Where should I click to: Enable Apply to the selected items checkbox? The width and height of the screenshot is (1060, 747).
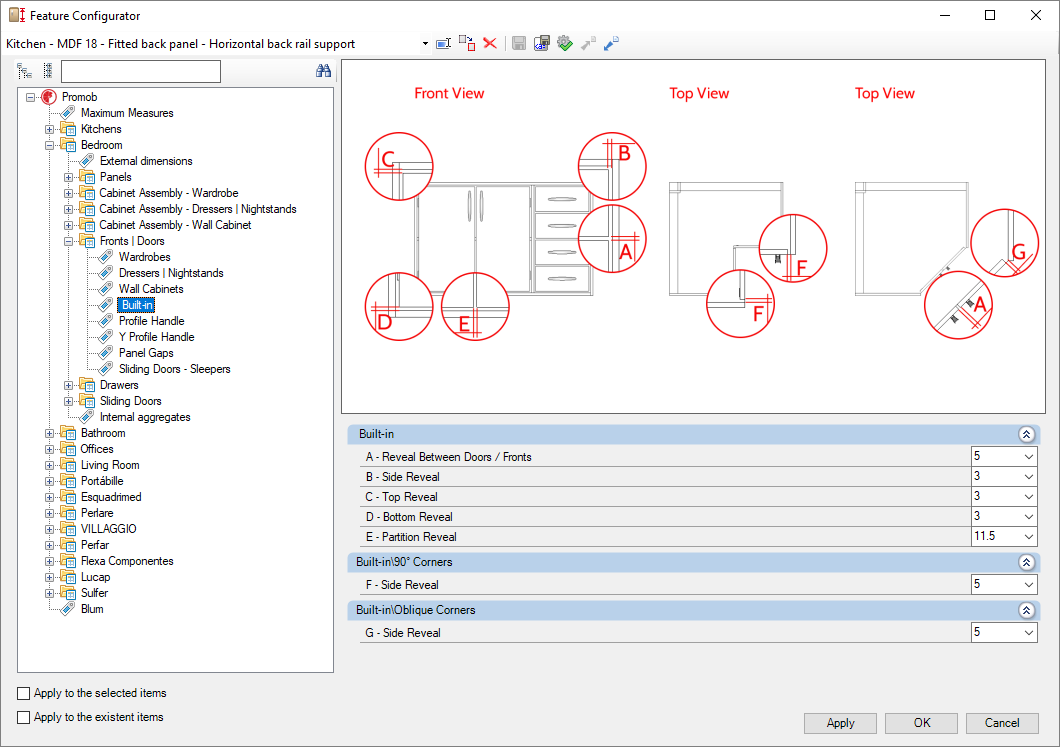24,693
